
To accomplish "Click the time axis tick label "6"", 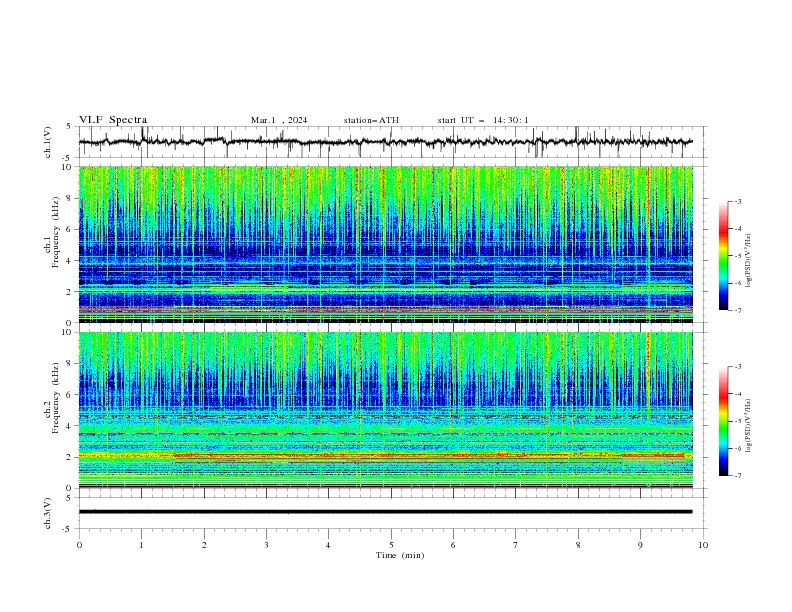I will coord(453,545).
